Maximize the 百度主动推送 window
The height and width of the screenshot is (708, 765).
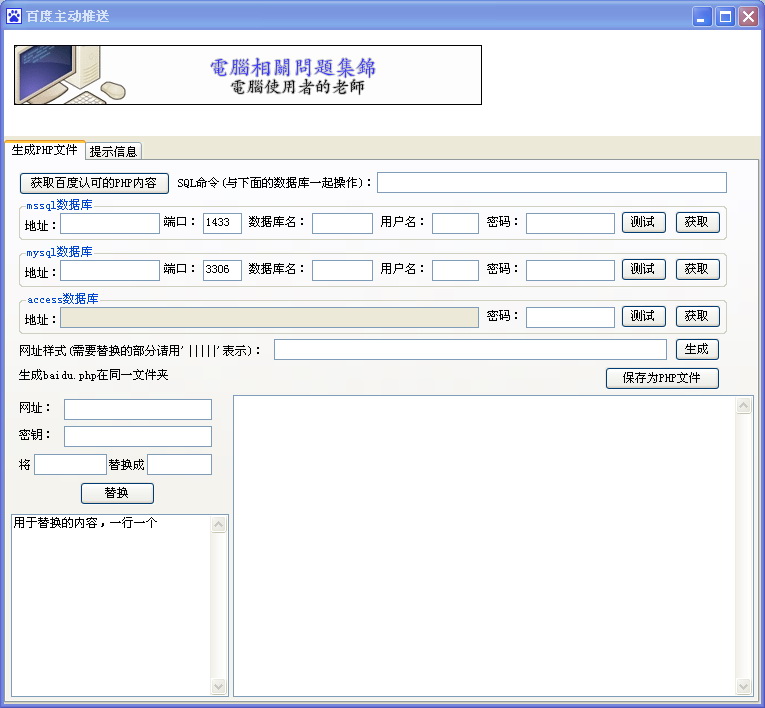pyautogui.click(x=725, y=17)
